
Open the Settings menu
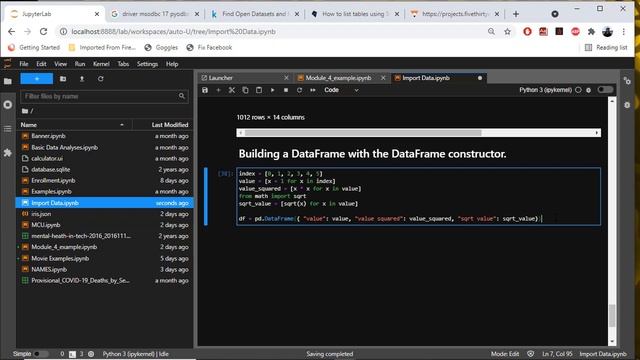pos(147,64)
